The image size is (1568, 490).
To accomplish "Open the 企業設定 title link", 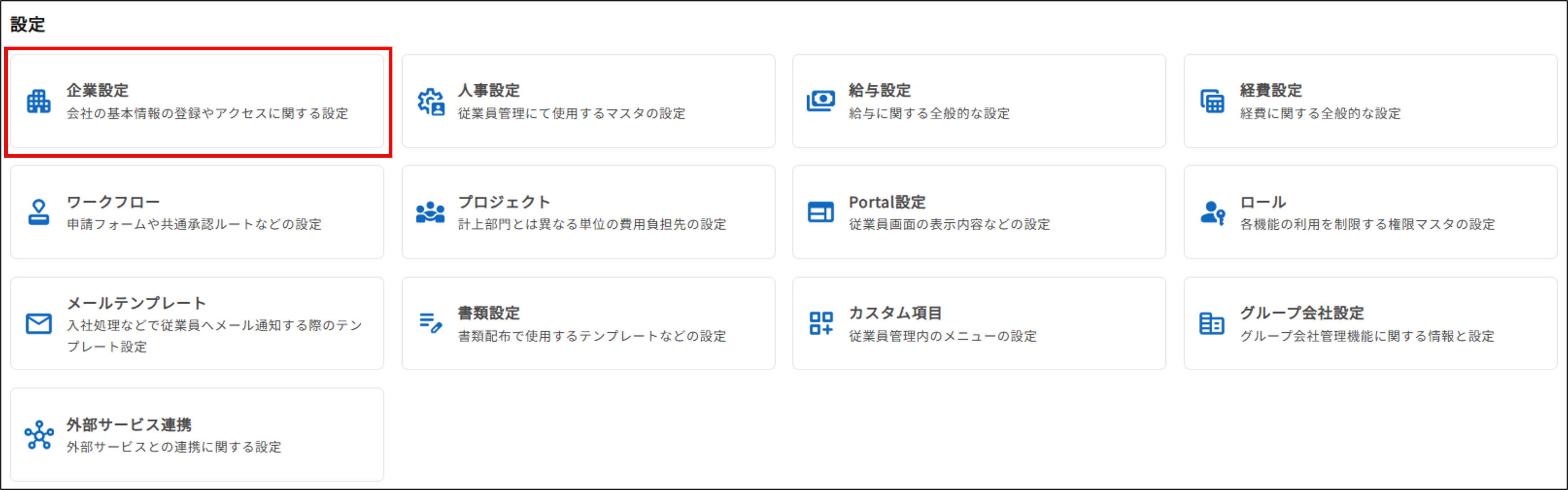I will 97,90.
